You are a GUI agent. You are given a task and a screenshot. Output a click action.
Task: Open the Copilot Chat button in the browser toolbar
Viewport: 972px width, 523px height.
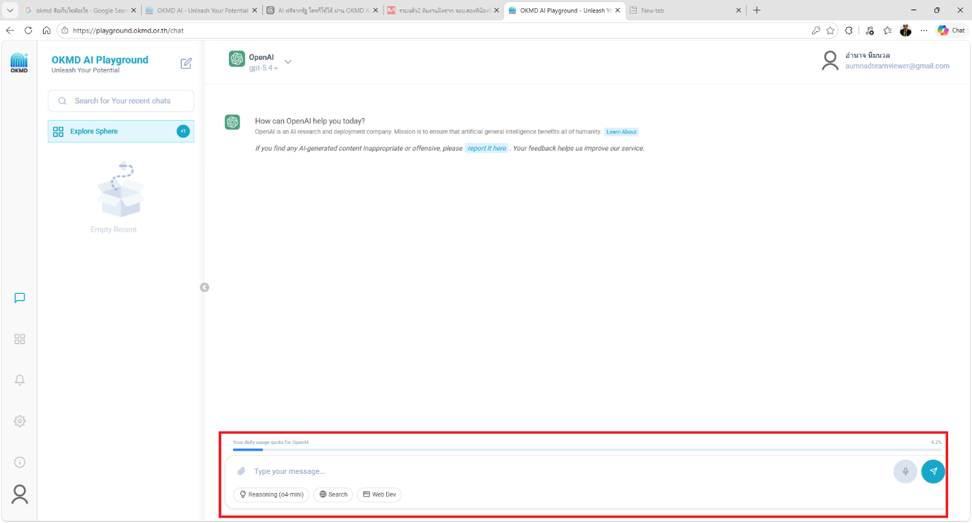click(x=952, y=30)
